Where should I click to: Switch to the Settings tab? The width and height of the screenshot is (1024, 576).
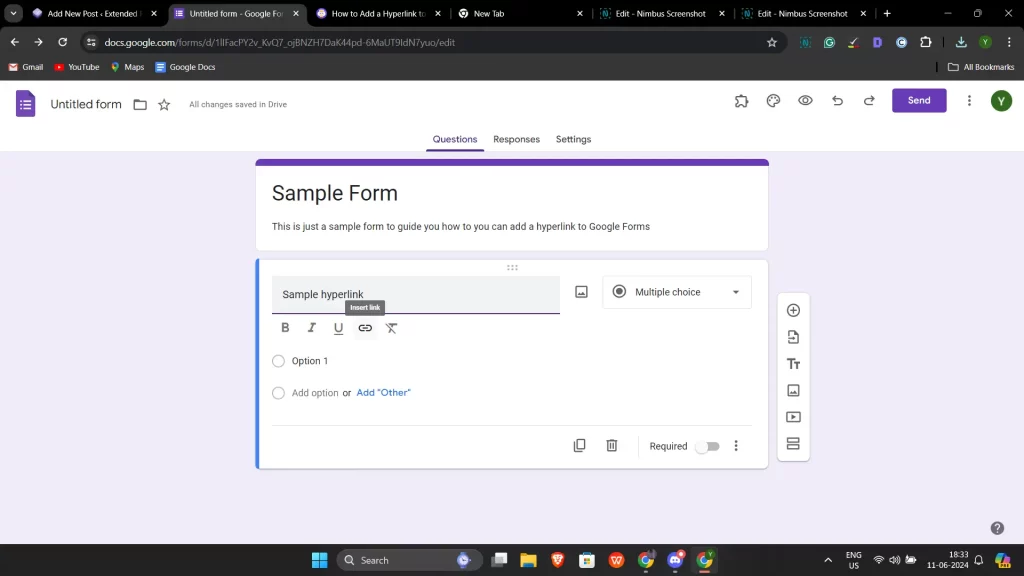[x=573, y=139]
